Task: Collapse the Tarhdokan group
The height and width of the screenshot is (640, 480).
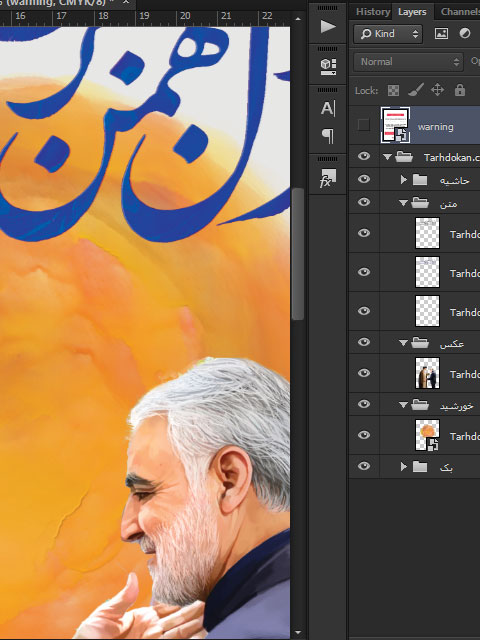Action: [x=387, y=157]
